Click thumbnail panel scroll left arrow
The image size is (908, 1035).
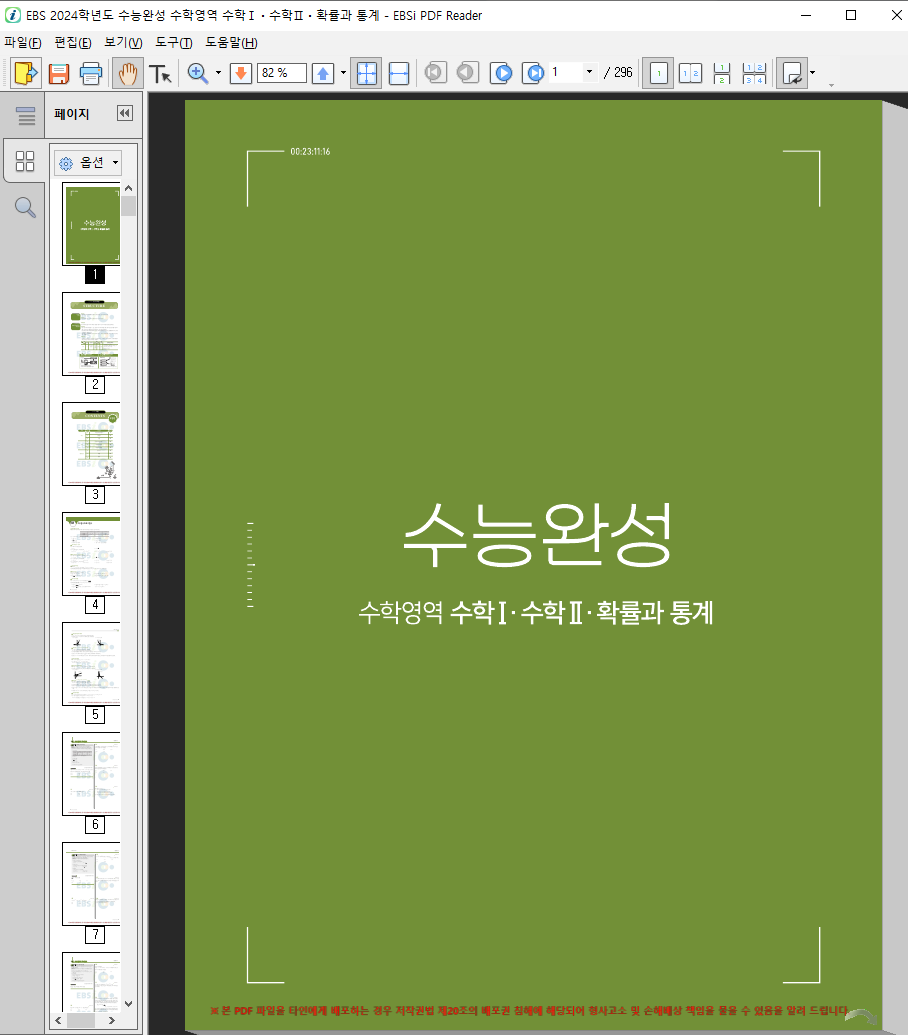pyautogui.click(x=58, y=1020)
